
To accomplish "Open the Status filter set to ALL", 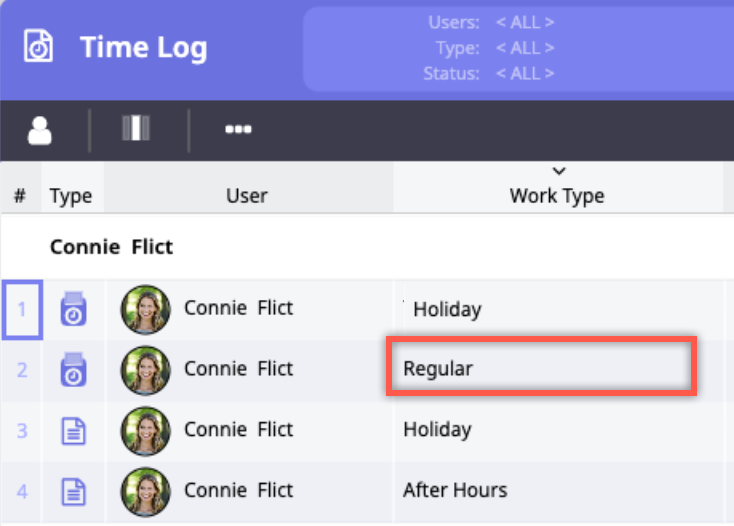I will 524,74.
